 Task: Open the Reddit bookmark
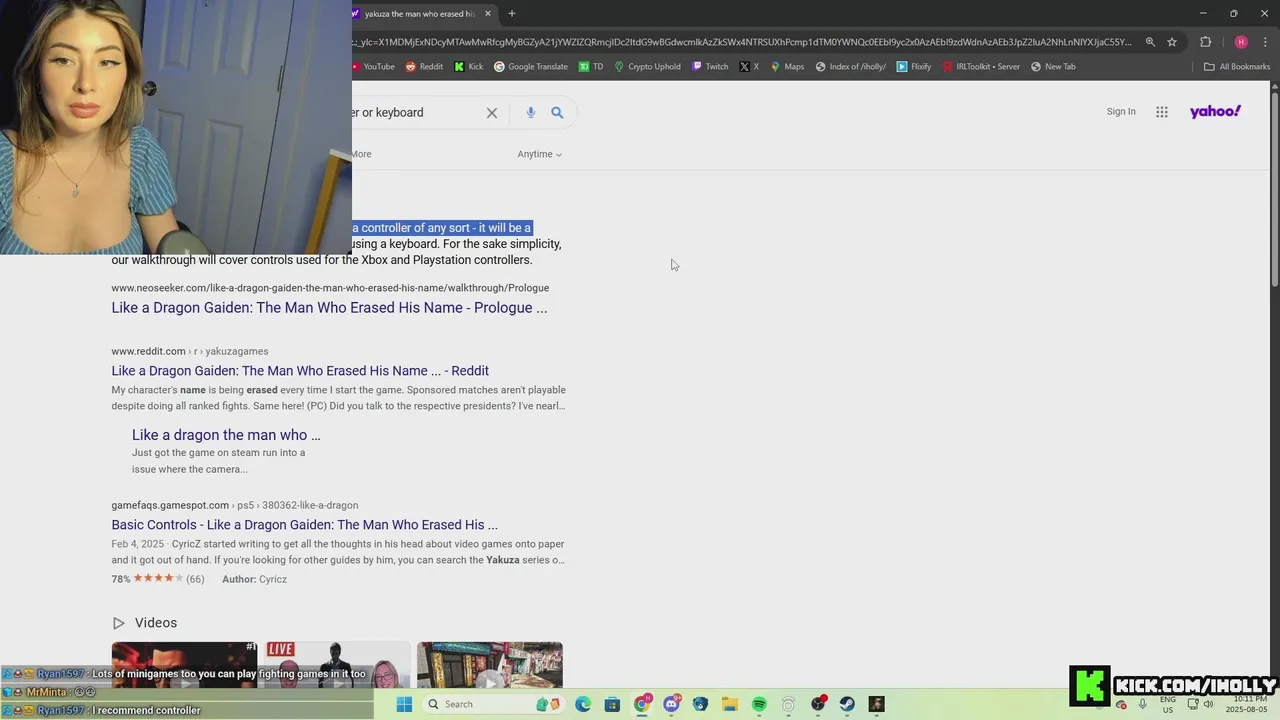(424, 67)
